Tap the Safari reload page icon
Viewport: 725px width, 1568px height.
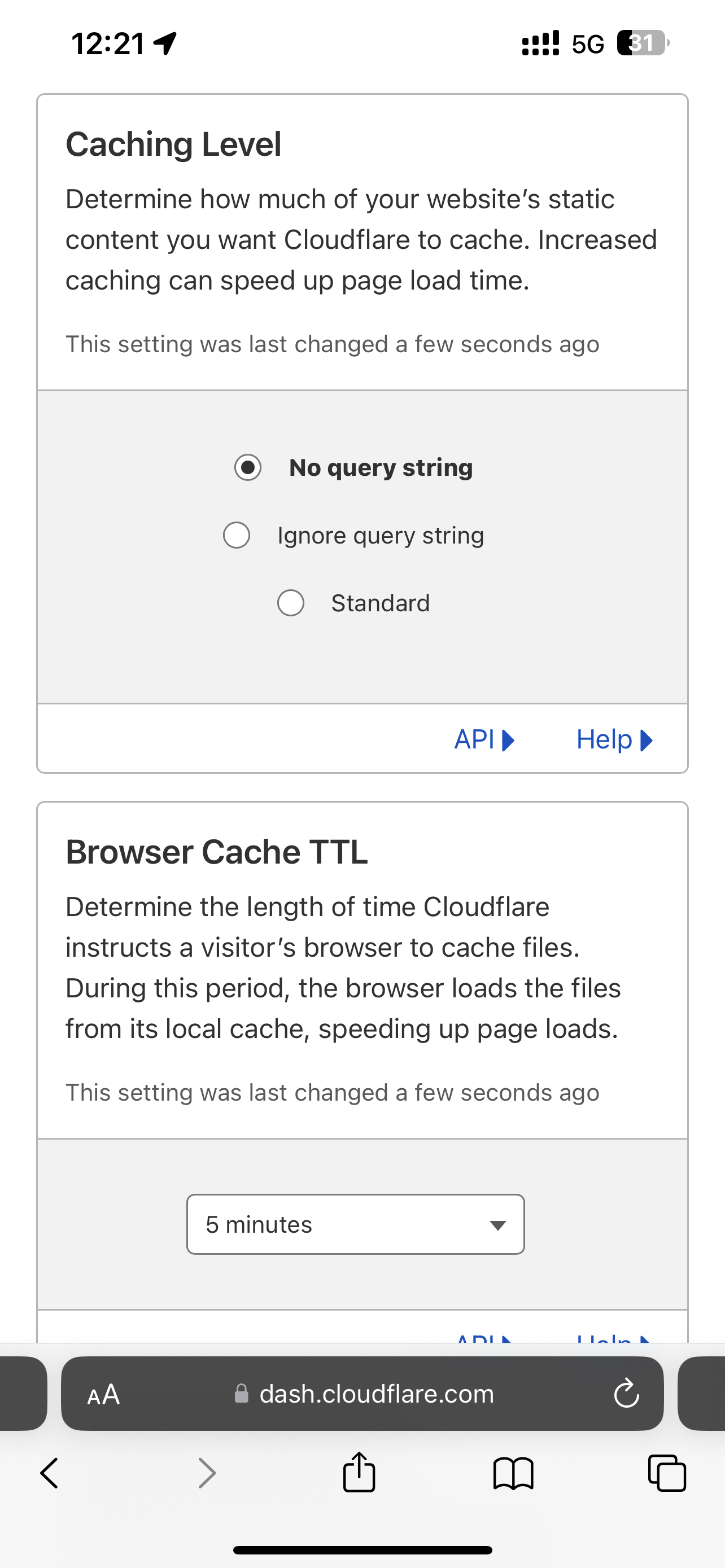tap(626, 1393)
